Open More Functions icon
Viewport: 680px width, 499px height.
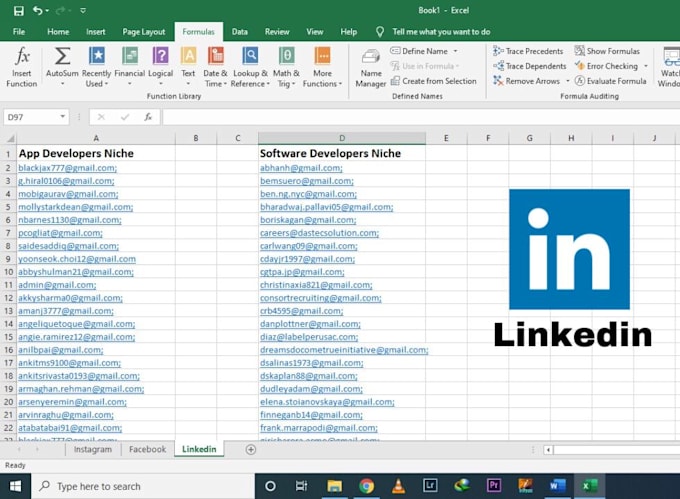[x=322, y=56]
